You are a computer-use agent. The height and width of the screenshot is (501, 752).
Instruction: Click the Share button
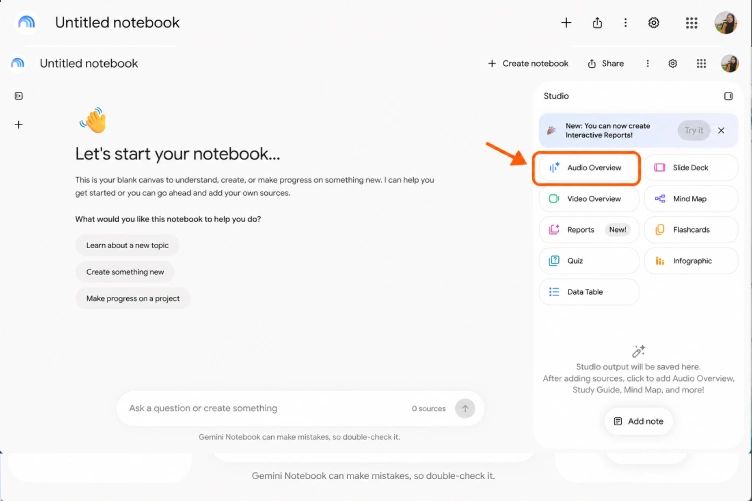(606, 64)
